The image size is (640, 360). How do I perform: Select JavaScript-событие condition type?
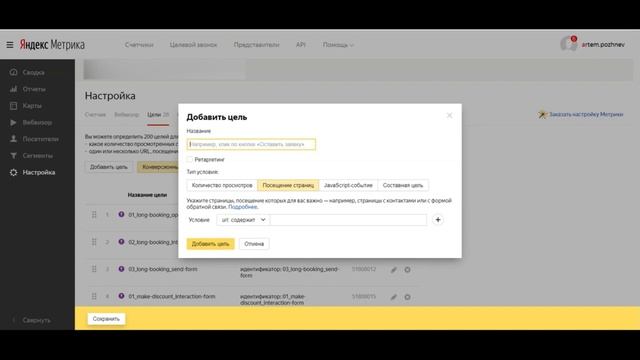pos(348,185)
